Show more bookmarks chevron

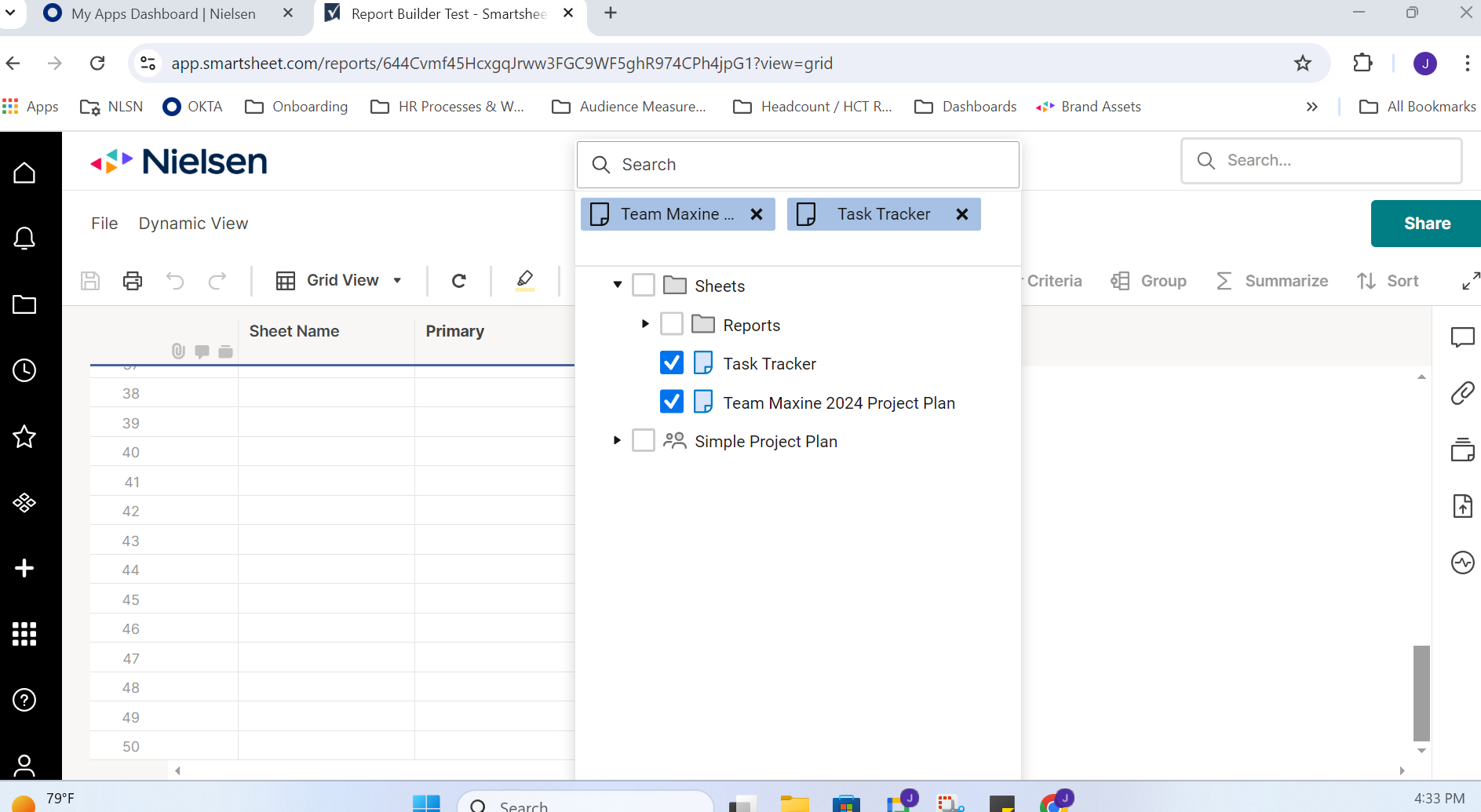tap(1311, 107)
